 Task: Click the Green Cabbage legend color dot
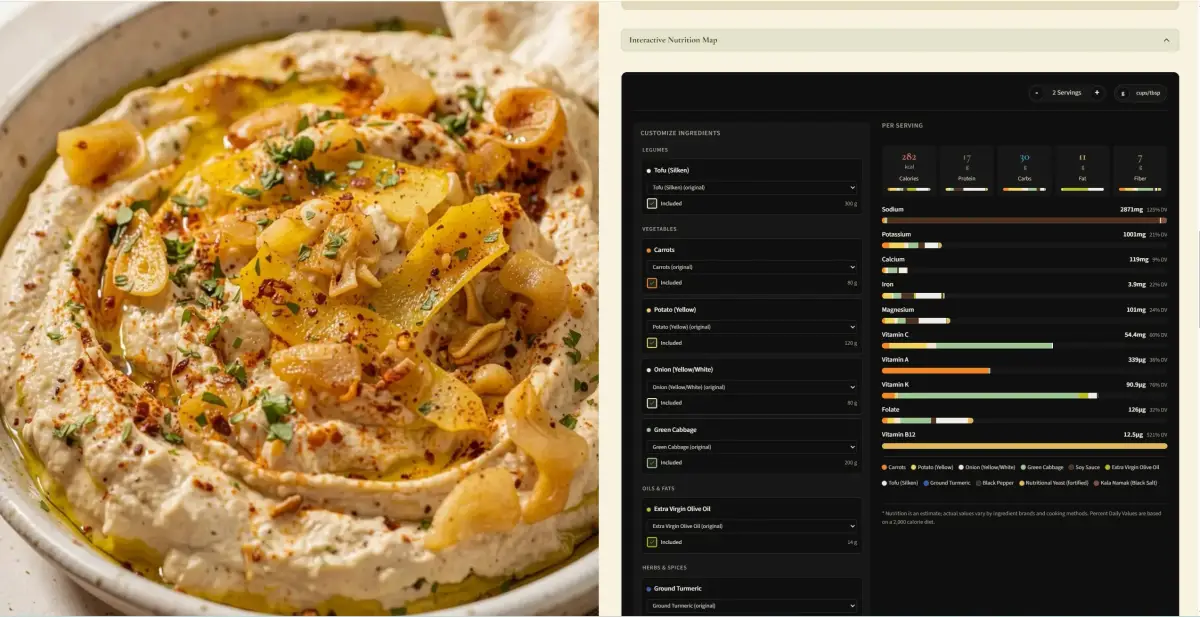tap(1023, 467)
